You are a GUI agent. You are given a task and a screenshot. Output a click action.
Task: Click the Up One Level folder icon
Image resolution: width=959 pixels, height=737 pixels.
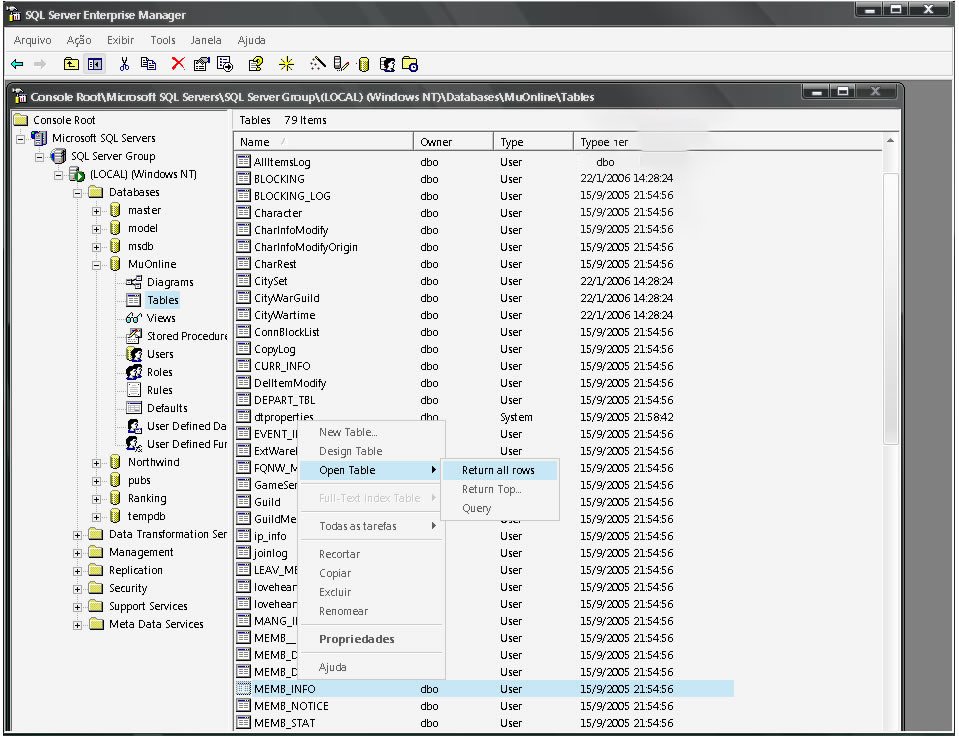[71, 64]
